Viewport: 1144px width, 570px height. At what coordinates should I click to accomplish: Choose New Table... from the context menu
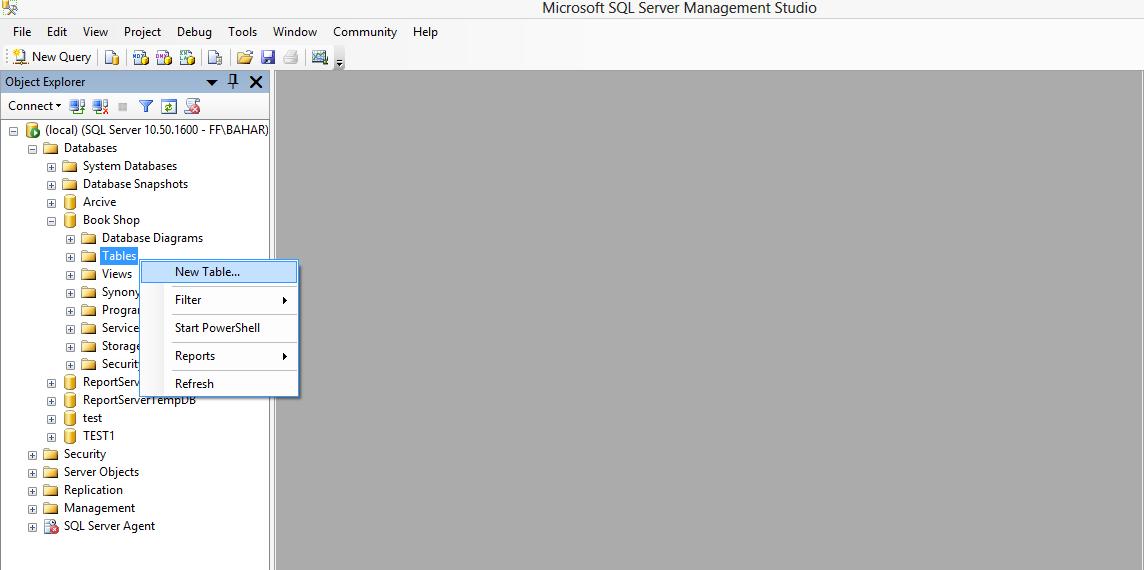point(207,272)
